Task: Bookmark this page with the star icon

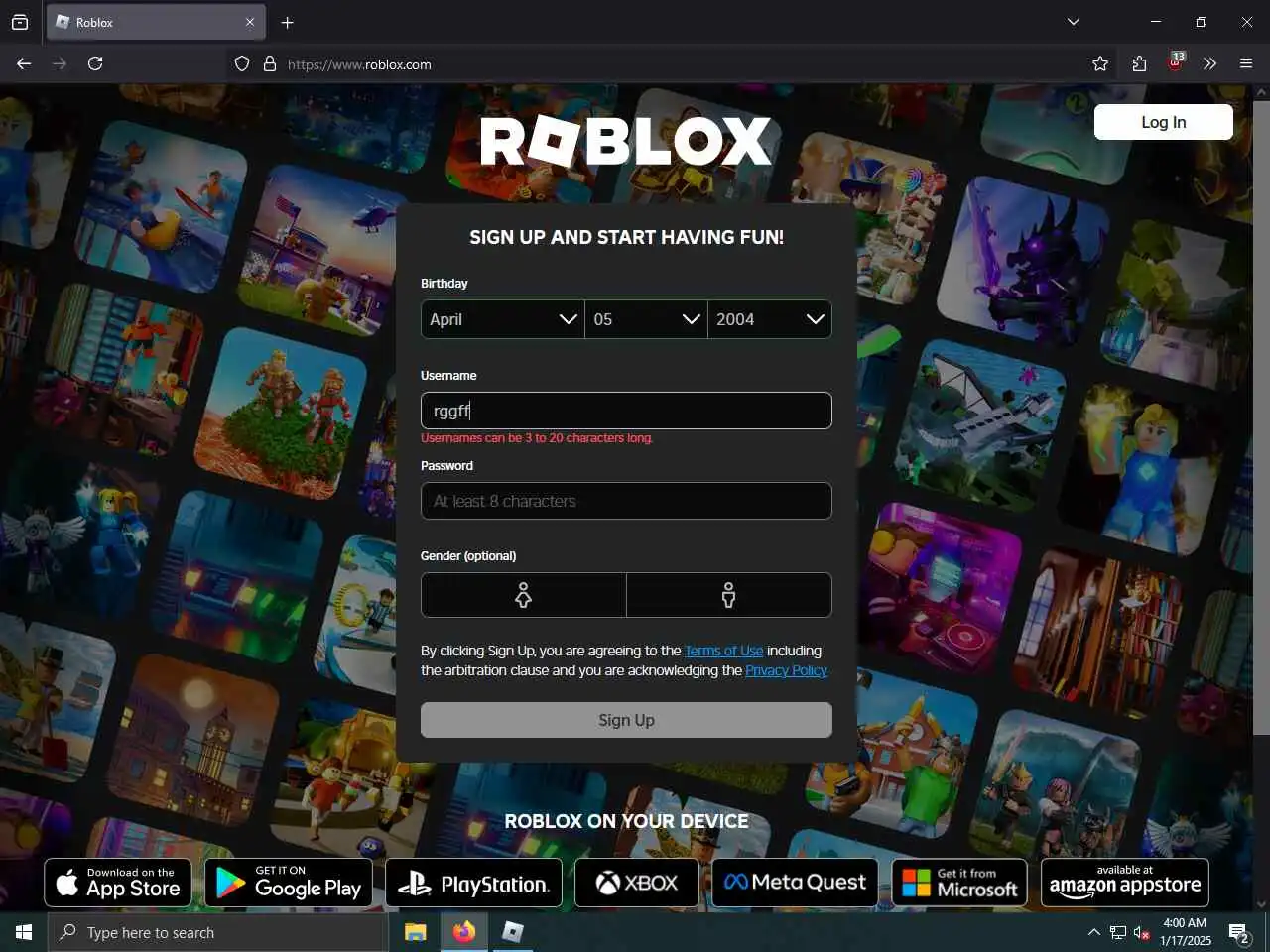Action: click(x=1100, y=63)
